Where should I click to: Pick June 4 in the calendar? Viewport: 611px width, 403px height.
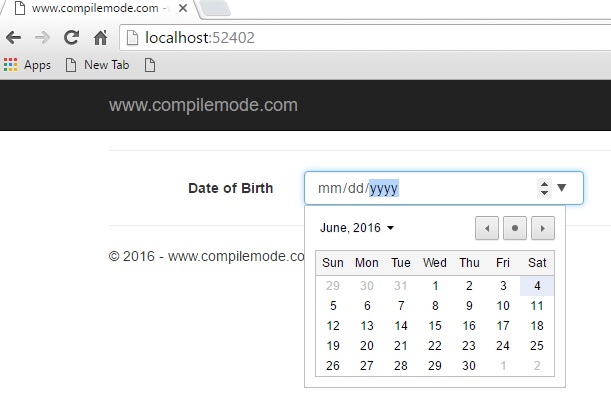[537, 285]
